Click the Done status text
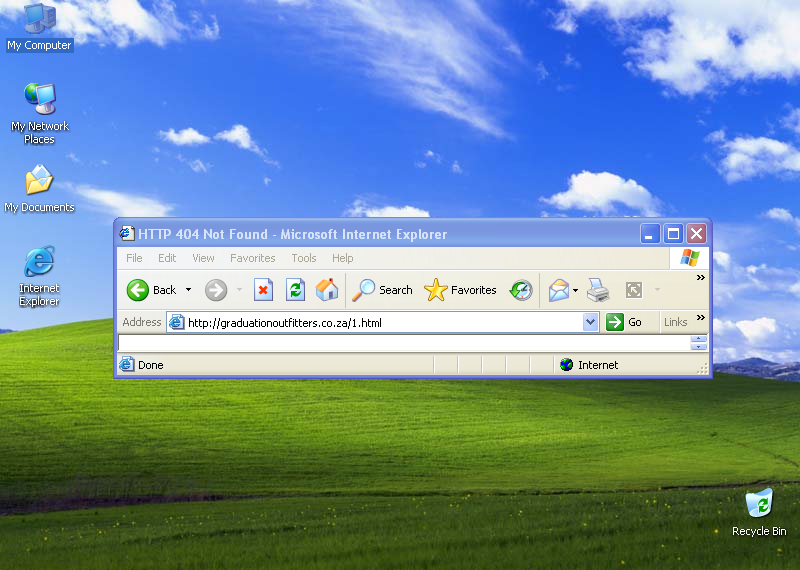Image resolution: width=800 pixels, height=570 pixels. coord(151,365)
